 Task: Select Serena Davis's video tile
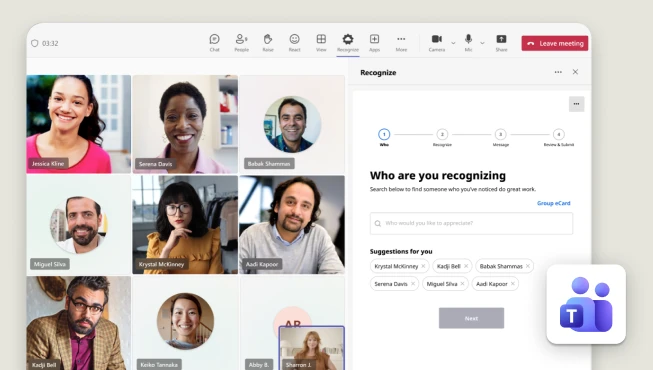coord(185,124)
